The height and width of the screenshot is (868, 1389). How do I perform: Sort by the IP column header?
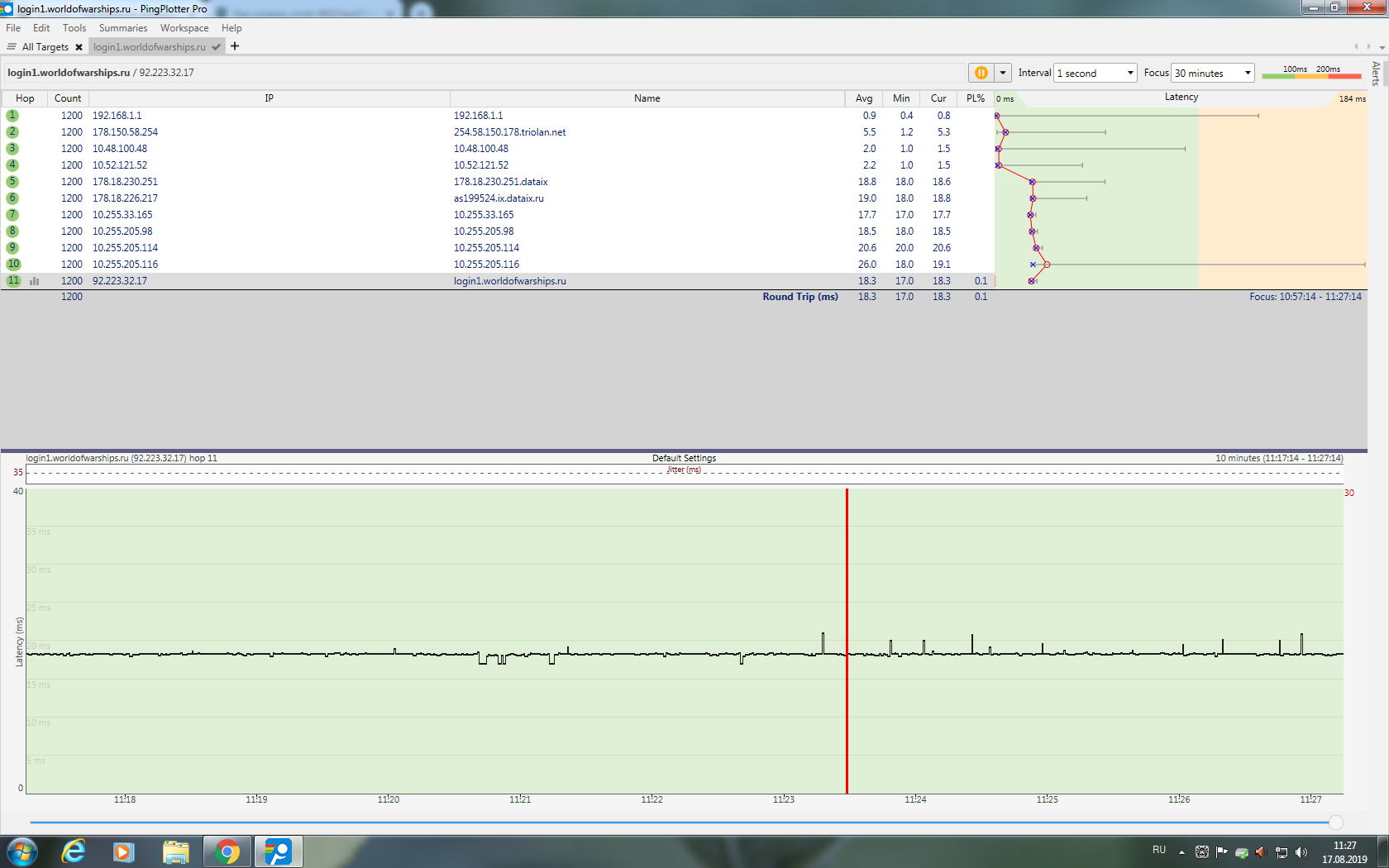click(270, 98)
